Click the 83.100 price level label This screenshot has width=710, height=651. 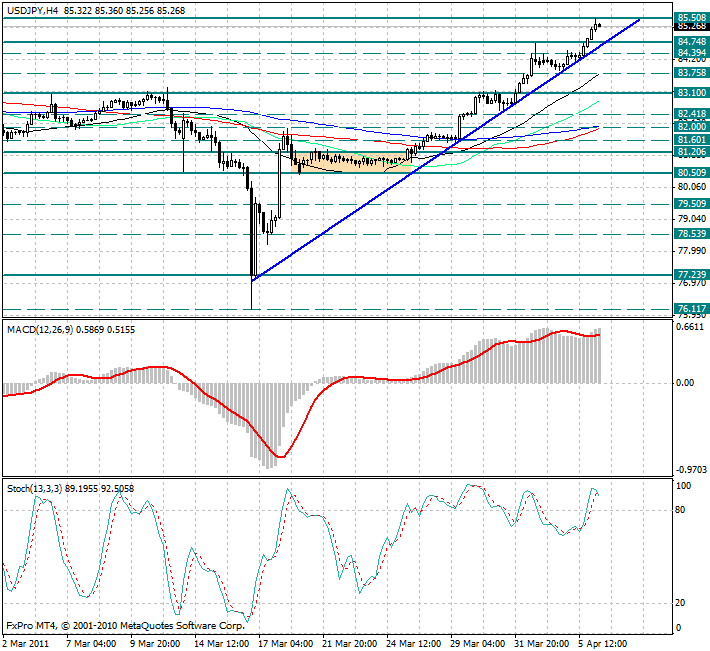pos(691,93)
